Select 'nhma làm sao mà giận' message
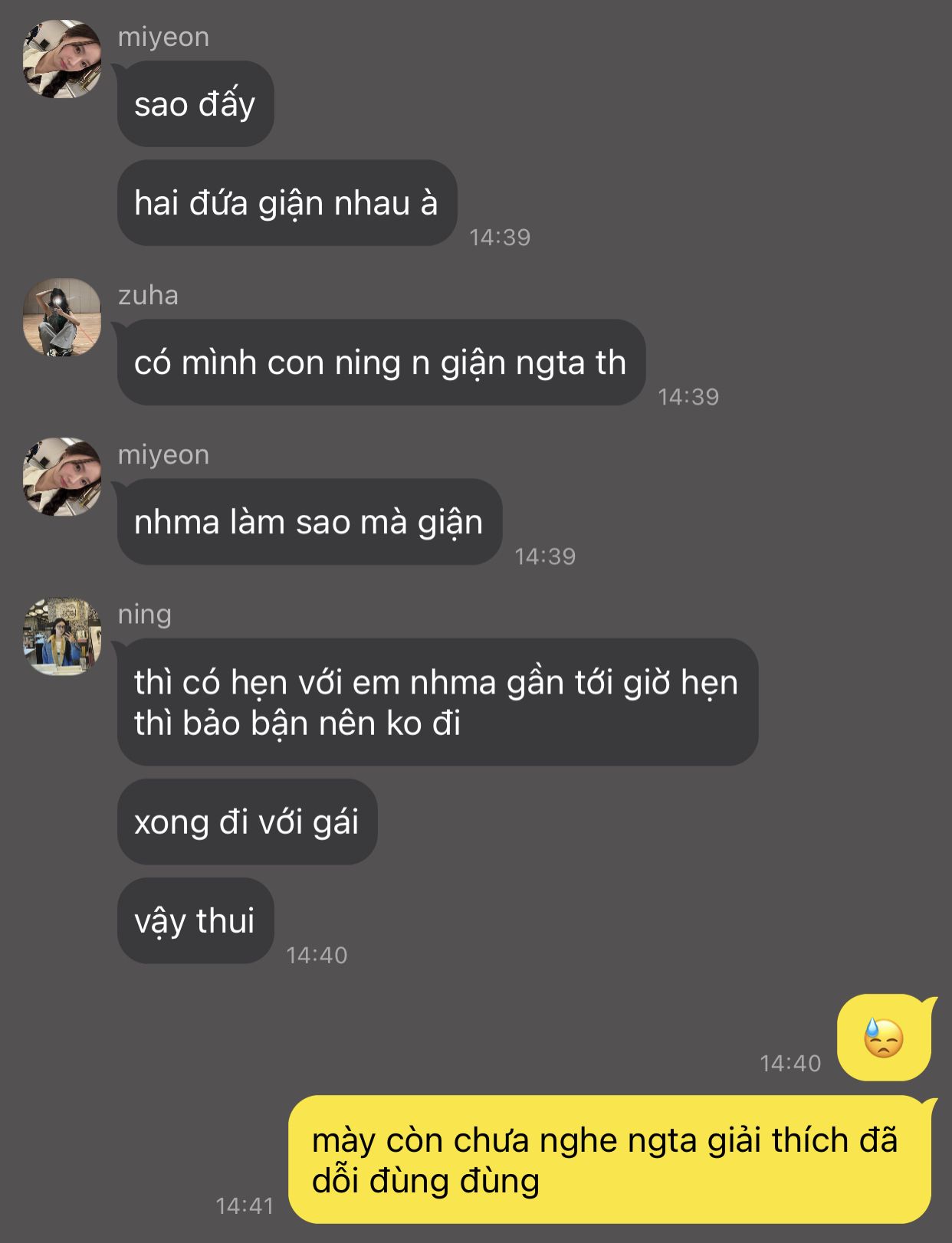This screenshot has width=952, height=1243. (309, 522)
